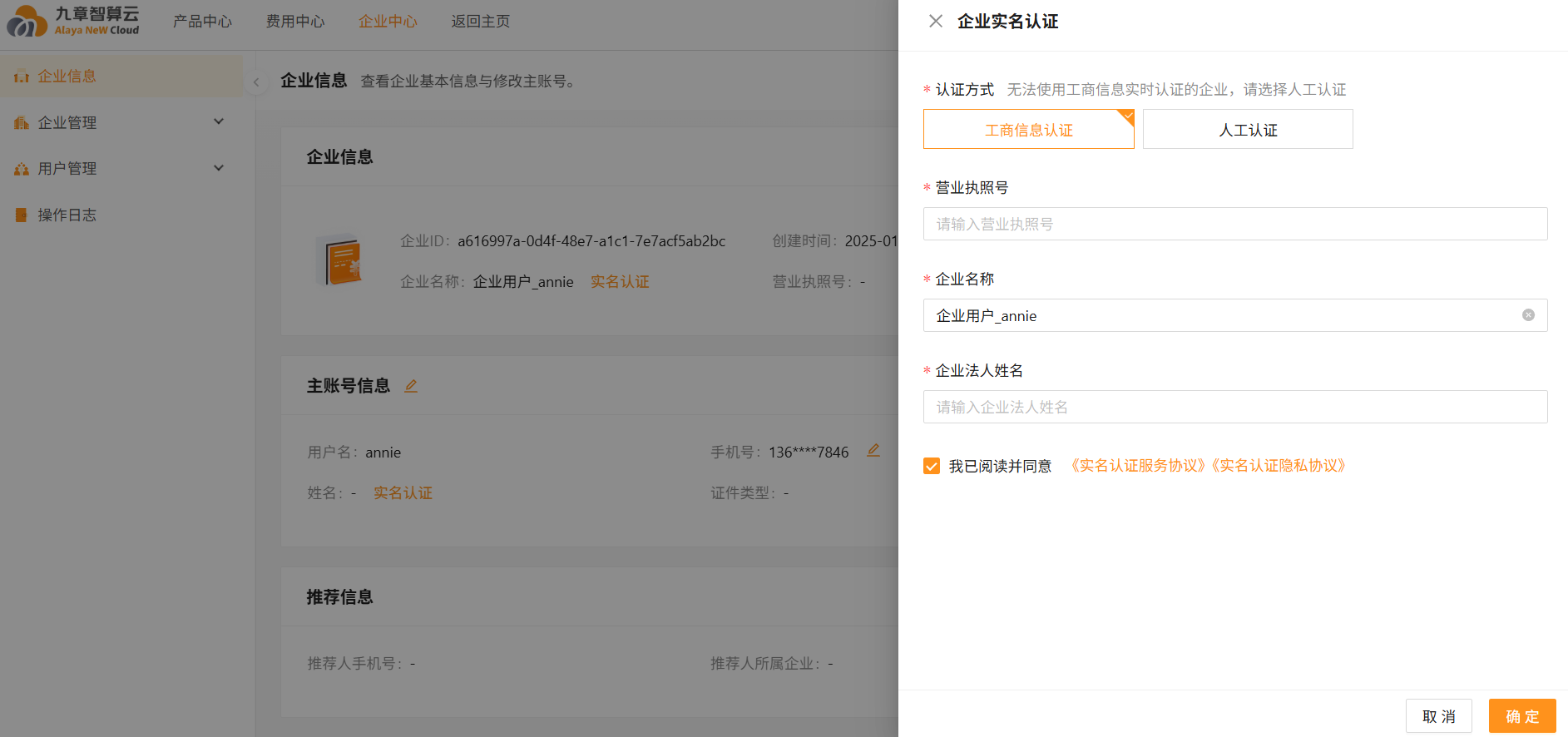Close the 企业实名认证 drawer with X icon
The image size is (1568, 737).
click(x=936, y=22)
